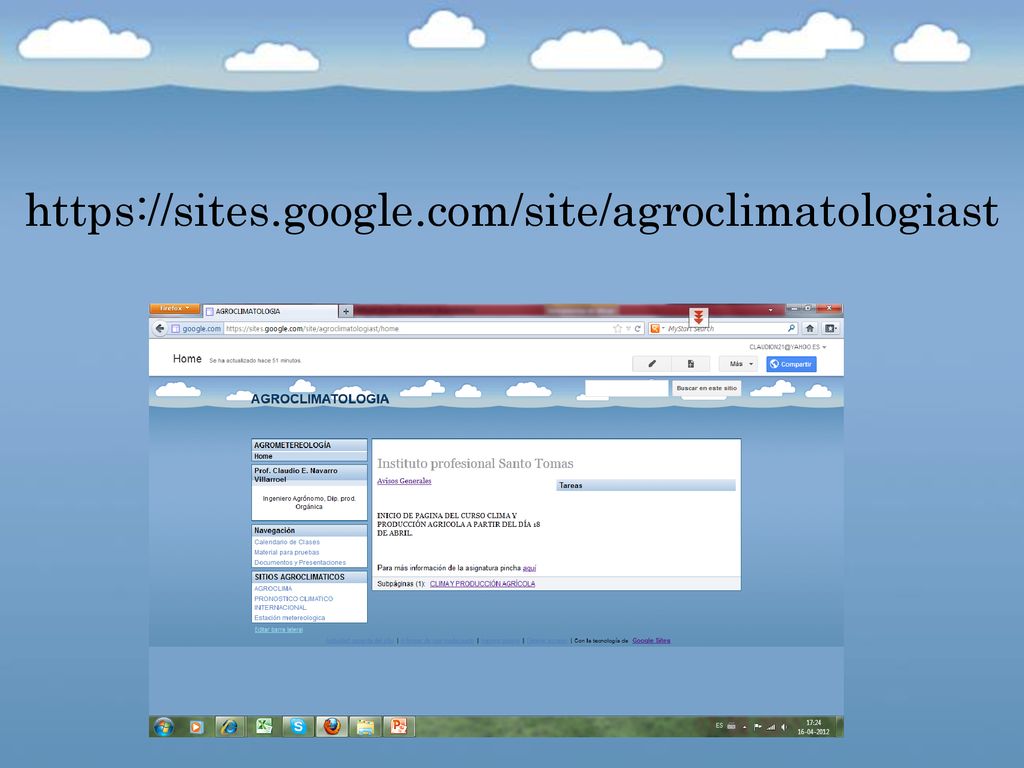This screenshot has height=768, width=1024.
Task: Reload the page with the refresh icon
Action: pyautogui.click(x=637, y=328)
